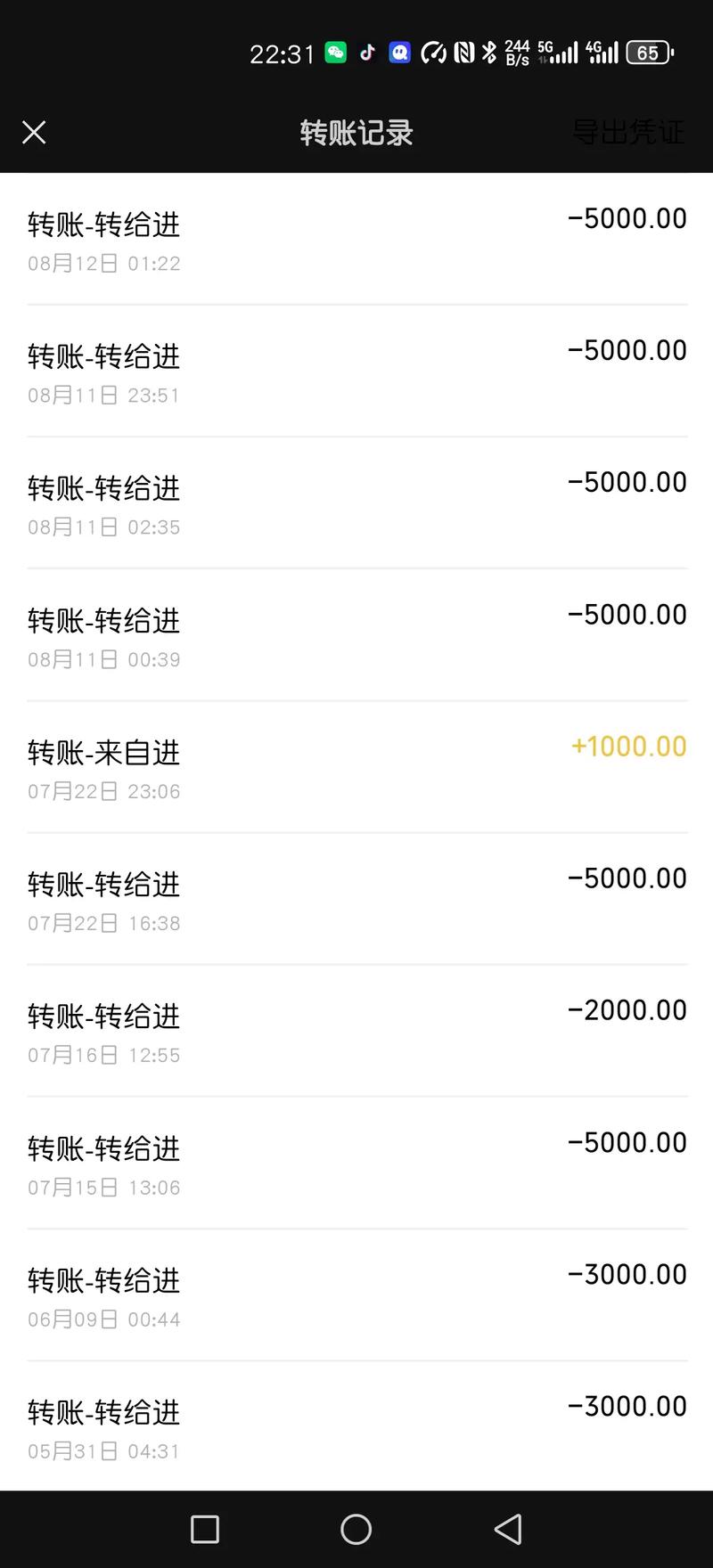Open the 07月15日 13:06 transfer record
Image resolution: width=713 pixels, height=1568 pixels.
tap(356, 1163)
